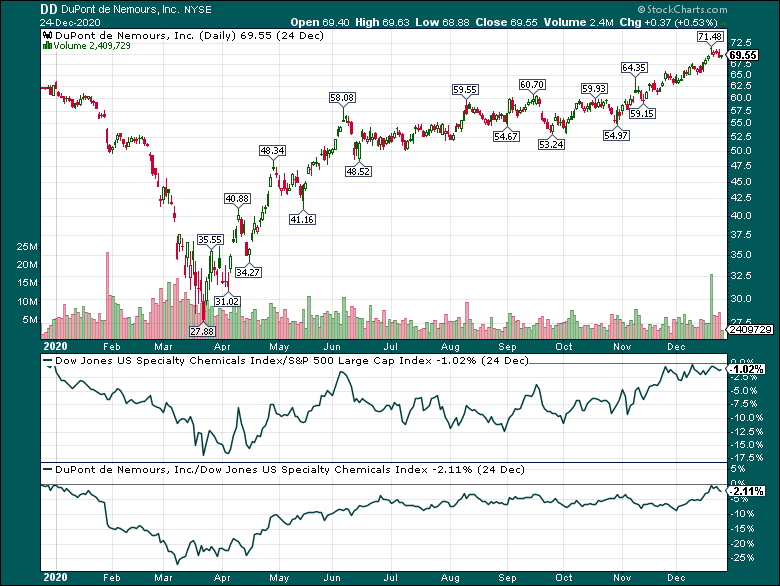This screenshot has width=780, height=586.
Task: Click the tall late-January volume spike bar
Action: pos(107,295)
